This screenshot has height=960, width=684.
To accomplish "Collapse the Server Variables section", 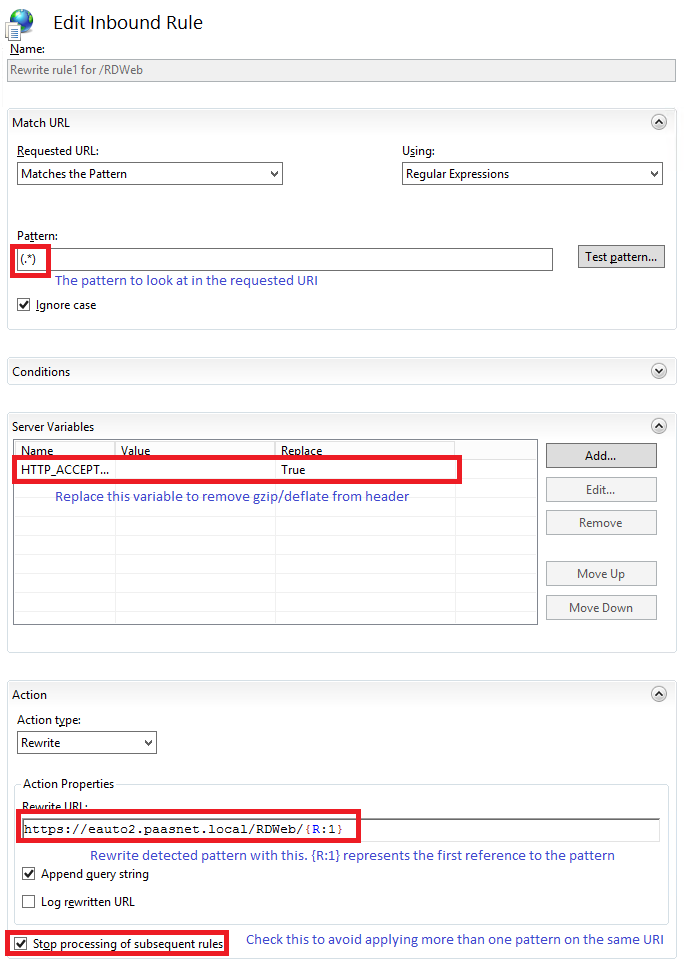I will pyautogui.click(x=658, y=425).
